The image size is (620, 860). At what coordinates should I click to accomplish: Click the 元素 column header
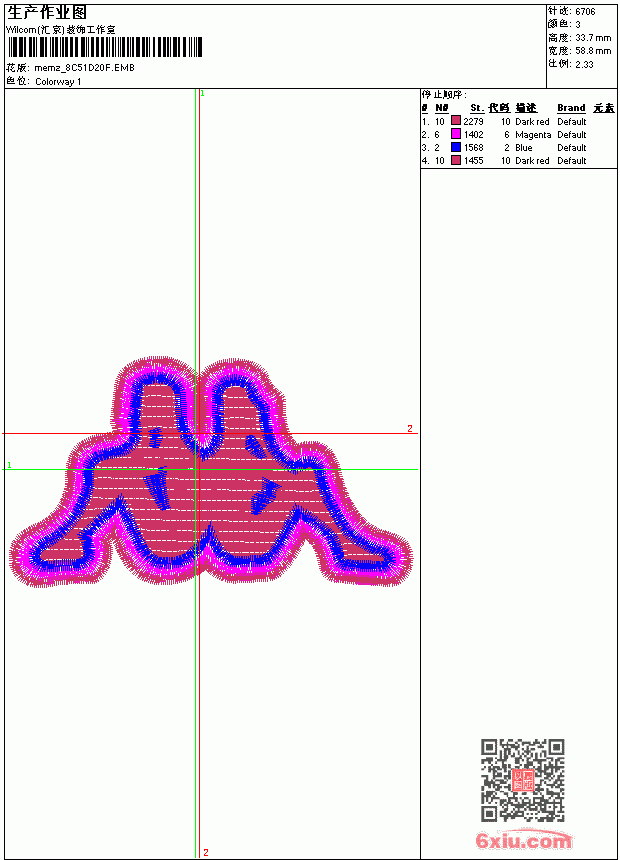[604, 108]
